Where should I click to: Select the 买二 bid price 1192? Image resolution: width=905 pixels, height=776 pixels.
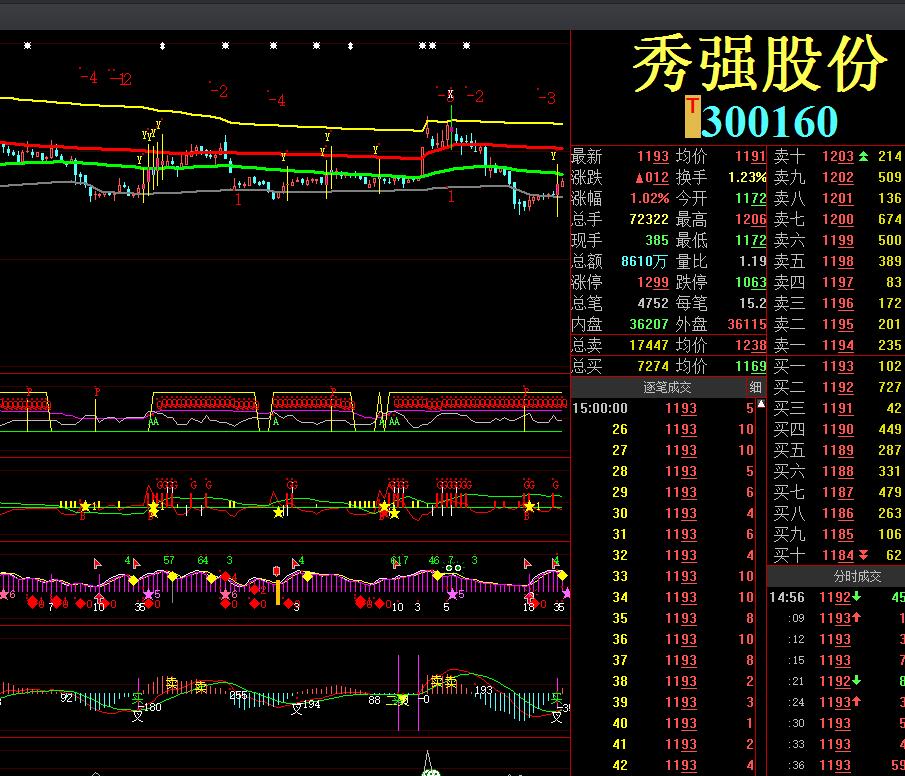pos(837,387)
